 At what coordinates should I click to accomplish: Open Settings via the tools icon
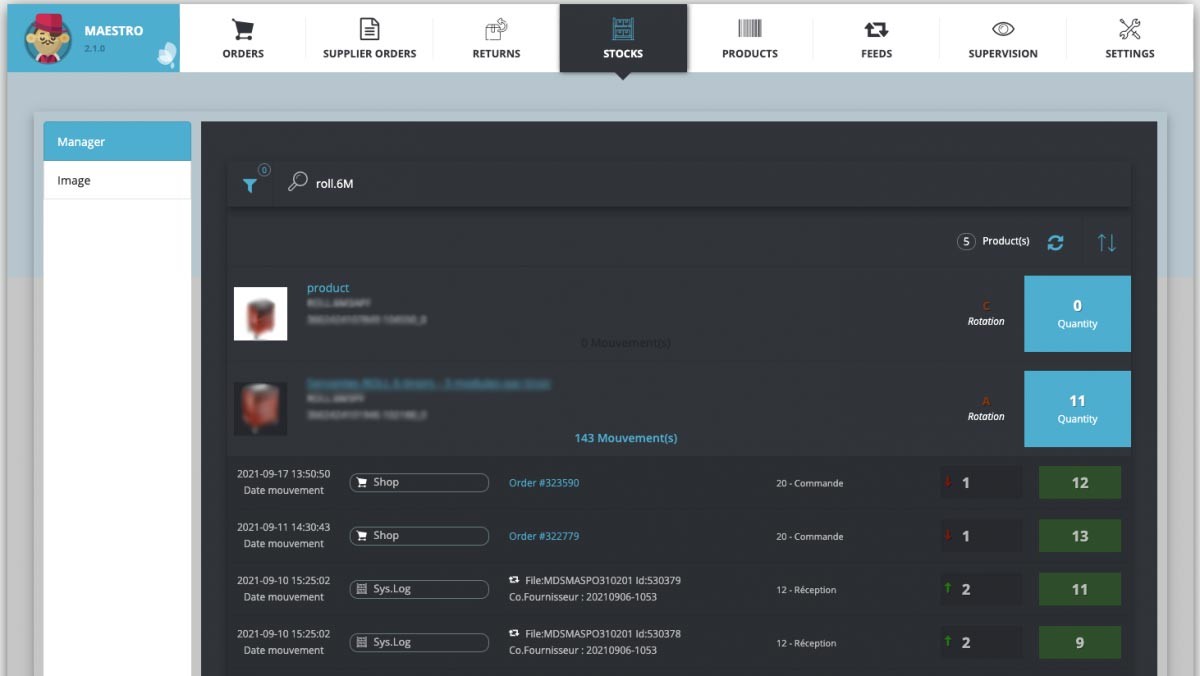pos(1129,39)
